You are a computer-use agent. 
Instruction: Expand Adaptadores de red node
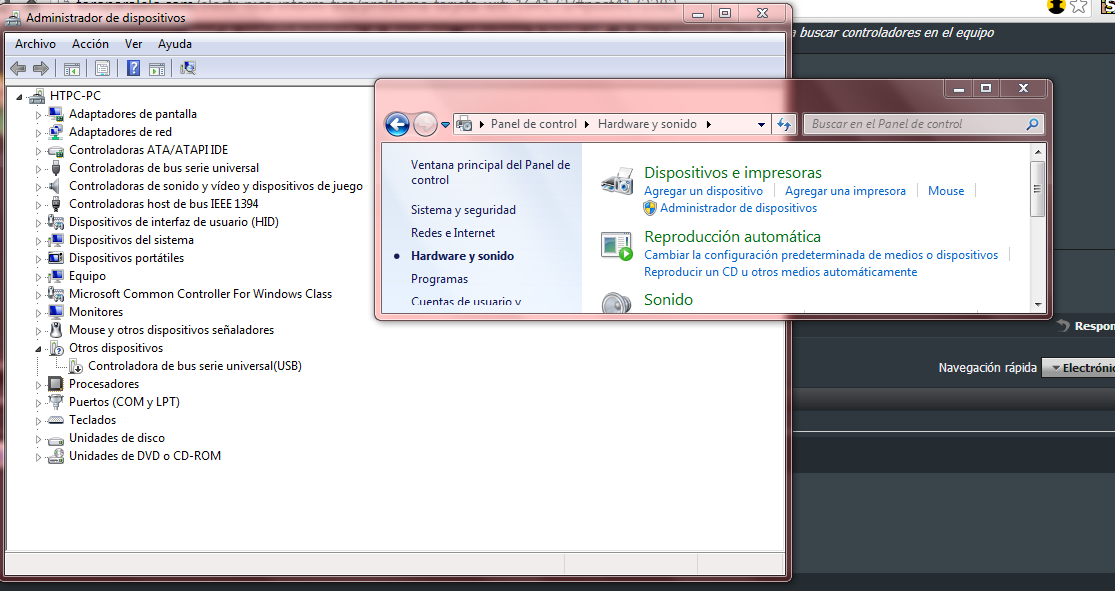click(38, 132)
